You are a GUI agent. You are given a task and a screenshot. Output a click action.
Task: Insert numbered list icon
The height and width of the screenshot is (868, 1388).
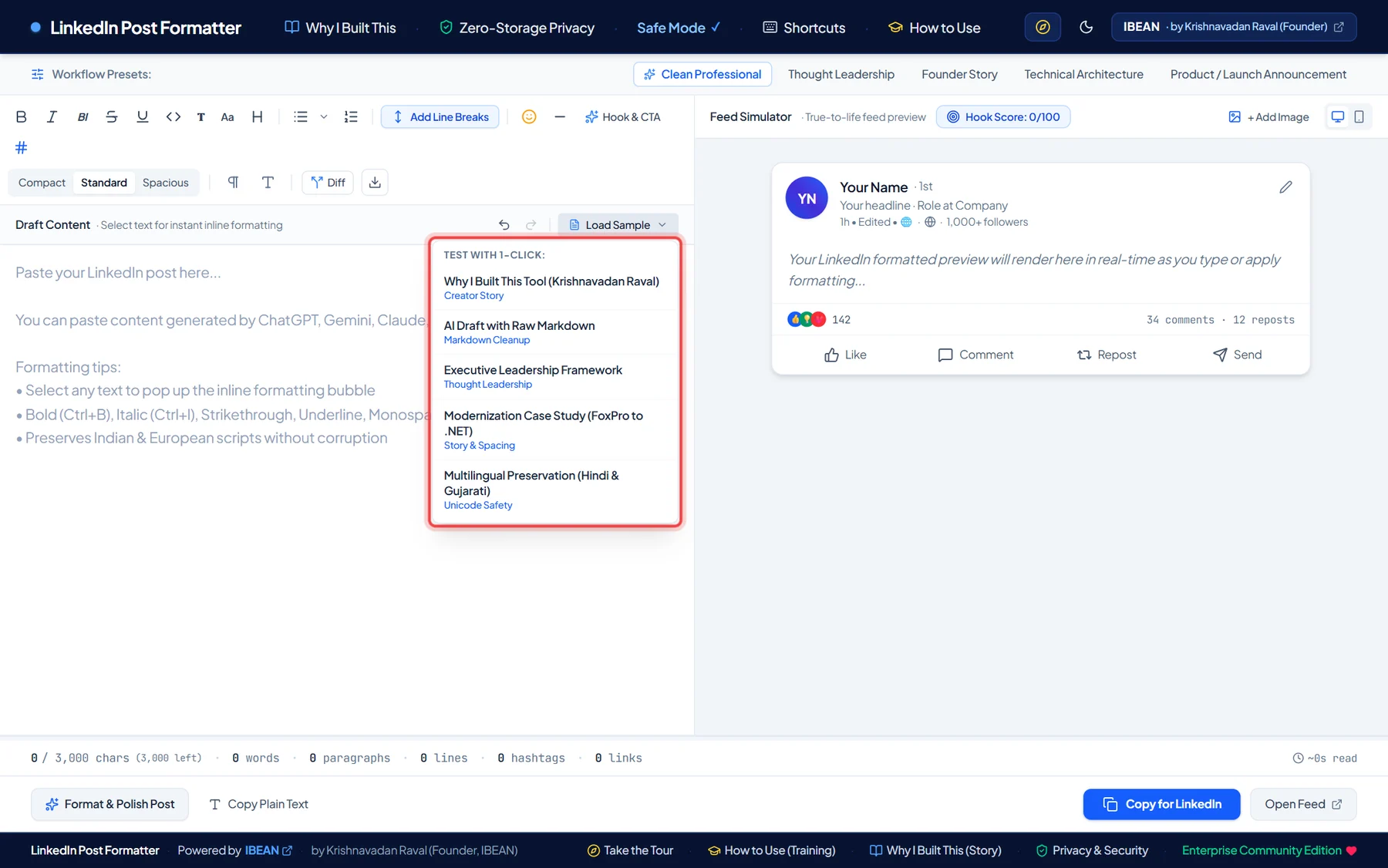(x=351, y=117)
